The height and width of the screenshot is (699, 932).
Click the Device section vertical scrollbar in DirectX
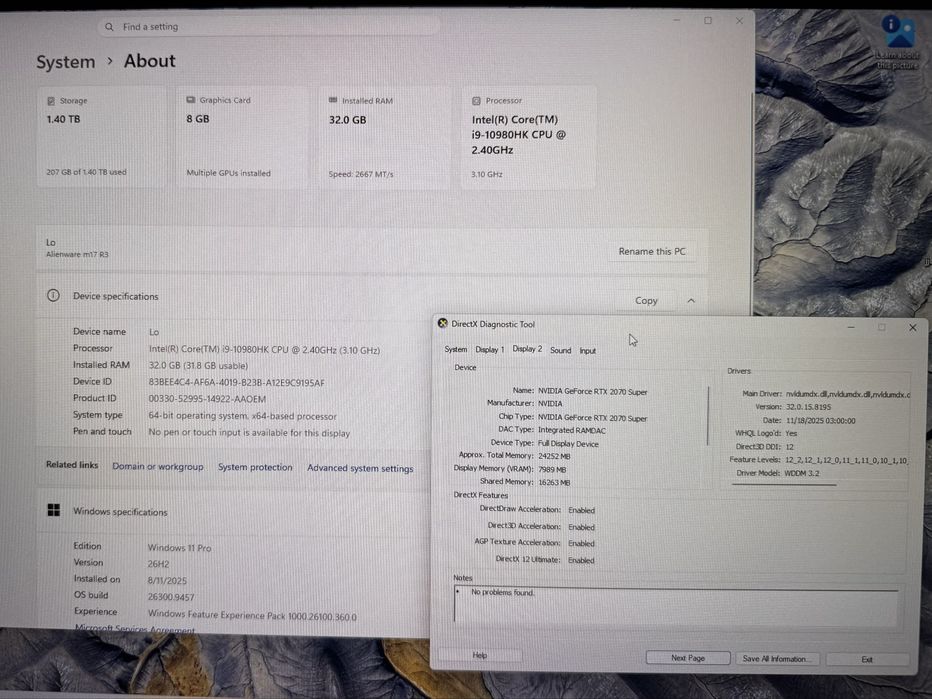[708, 415]
